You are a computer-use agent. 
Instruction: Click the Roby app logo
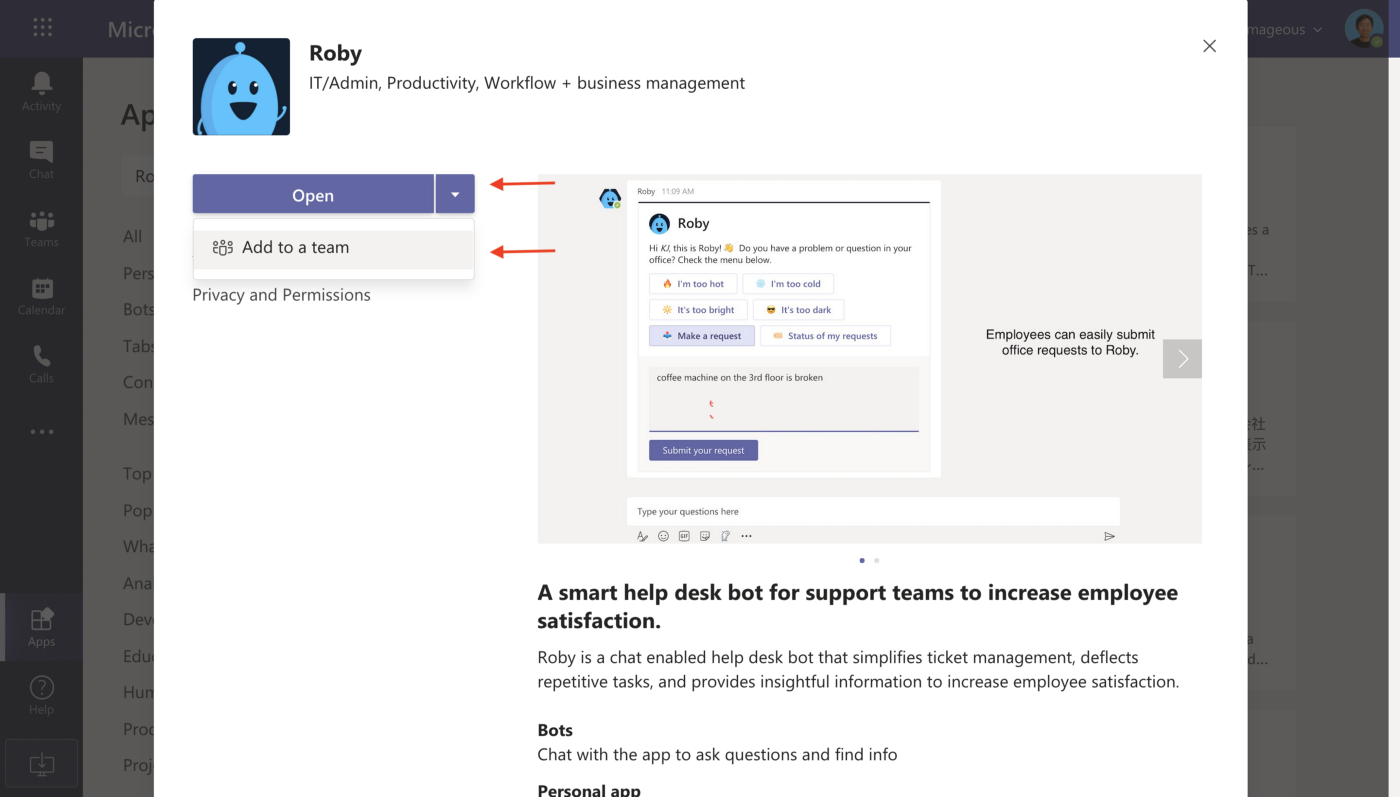[x=241, y=87]
